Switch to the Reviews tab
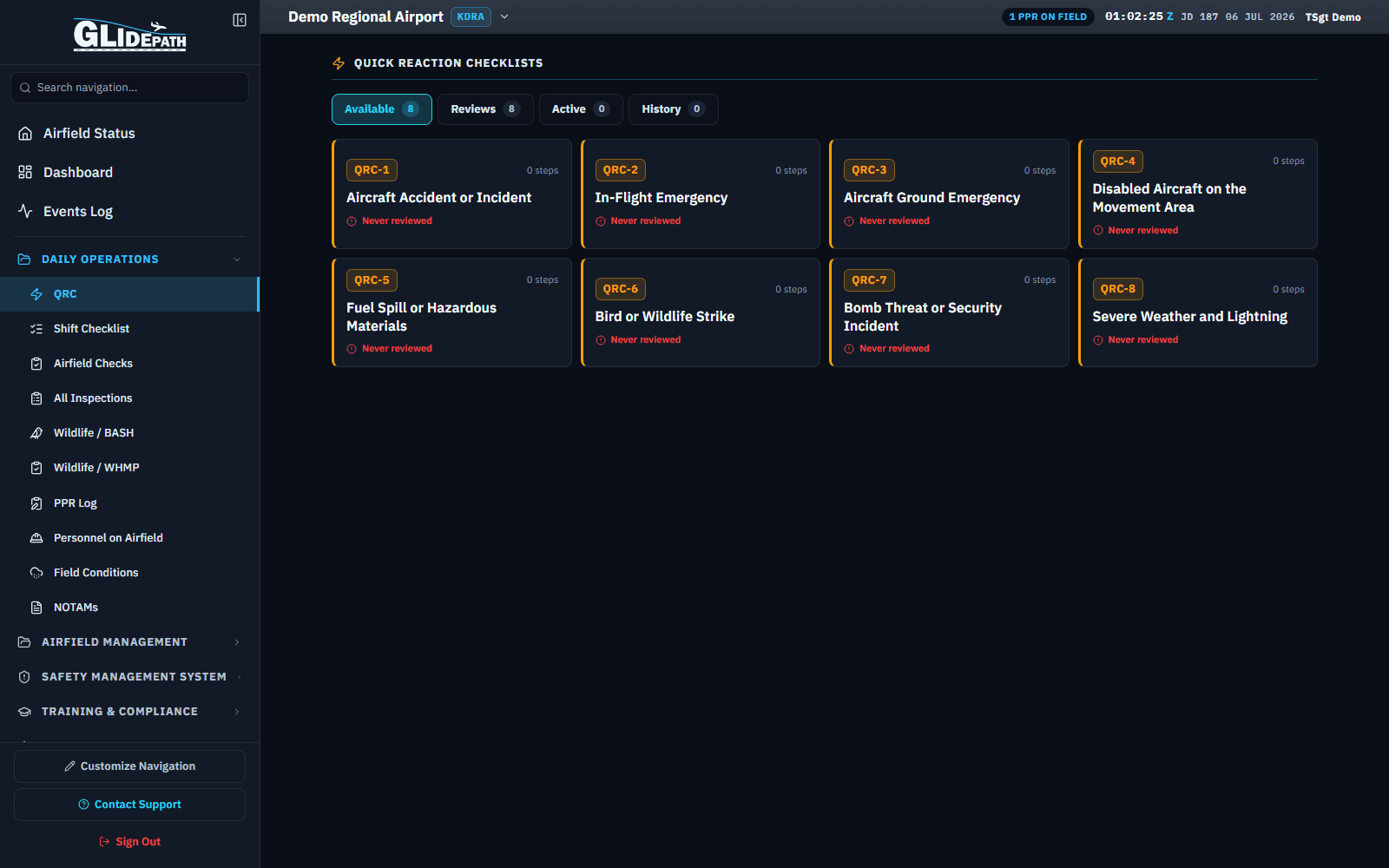The image size is (1389, 868). [x=485, y=109]
